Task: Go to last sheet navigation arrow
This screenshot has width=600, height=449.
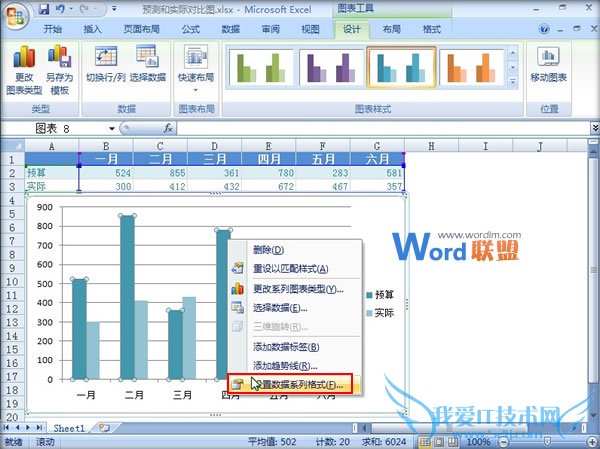Action: (39, 428)
